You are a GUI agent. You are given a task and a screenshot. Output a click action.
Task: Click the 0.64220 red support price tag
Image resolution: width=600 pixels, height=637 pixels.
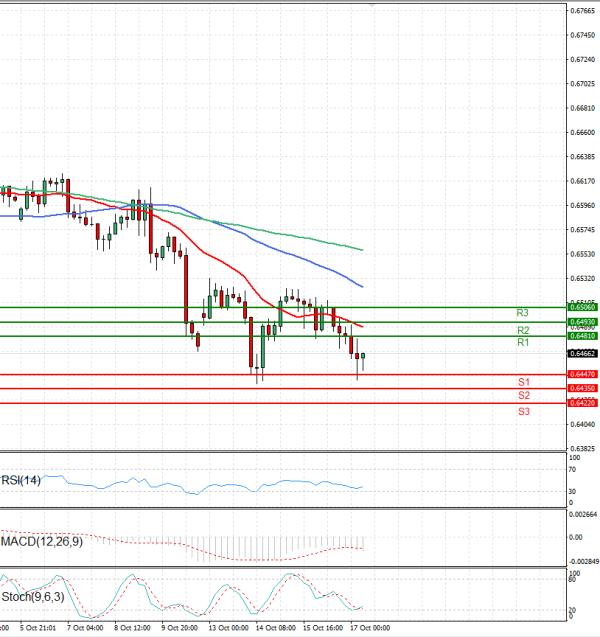(582, 403)
